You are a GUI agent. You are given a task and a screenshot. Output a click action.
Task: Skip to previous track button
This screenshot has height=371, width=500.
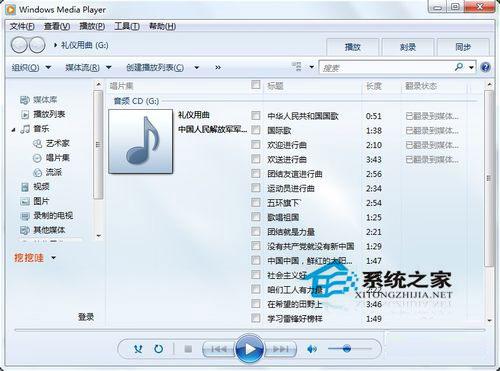tap(219, 349)
